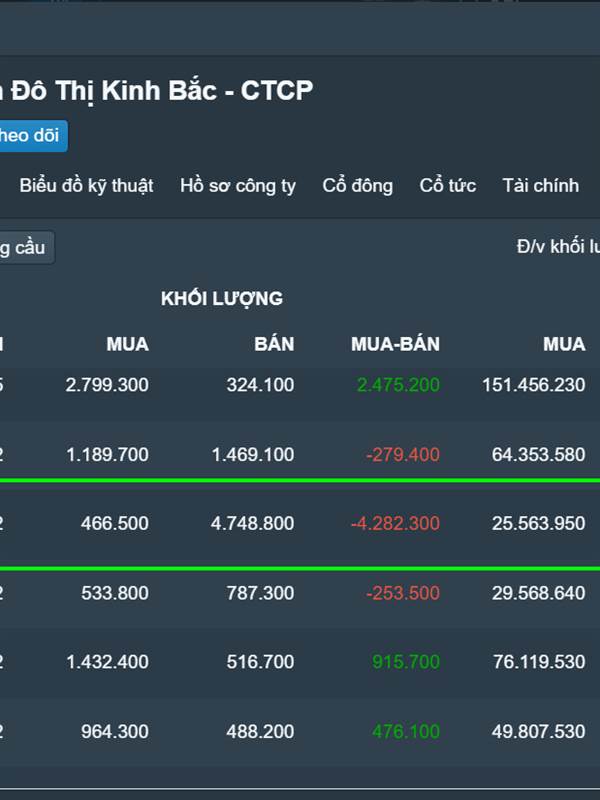Click the MUA header above 151.456.230
The image size is (600, 800).
[564, 344]
